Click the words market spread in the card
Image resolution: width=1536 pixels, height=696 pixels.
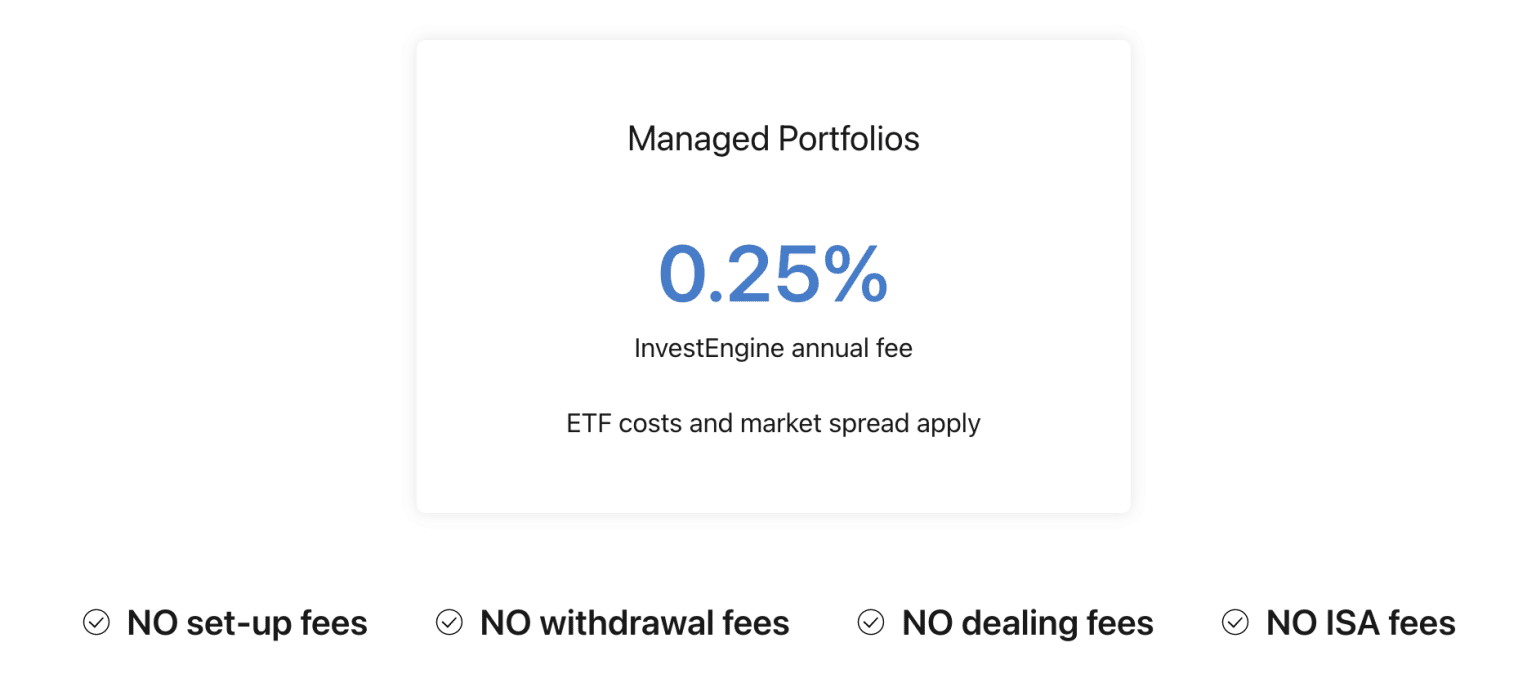823,423
